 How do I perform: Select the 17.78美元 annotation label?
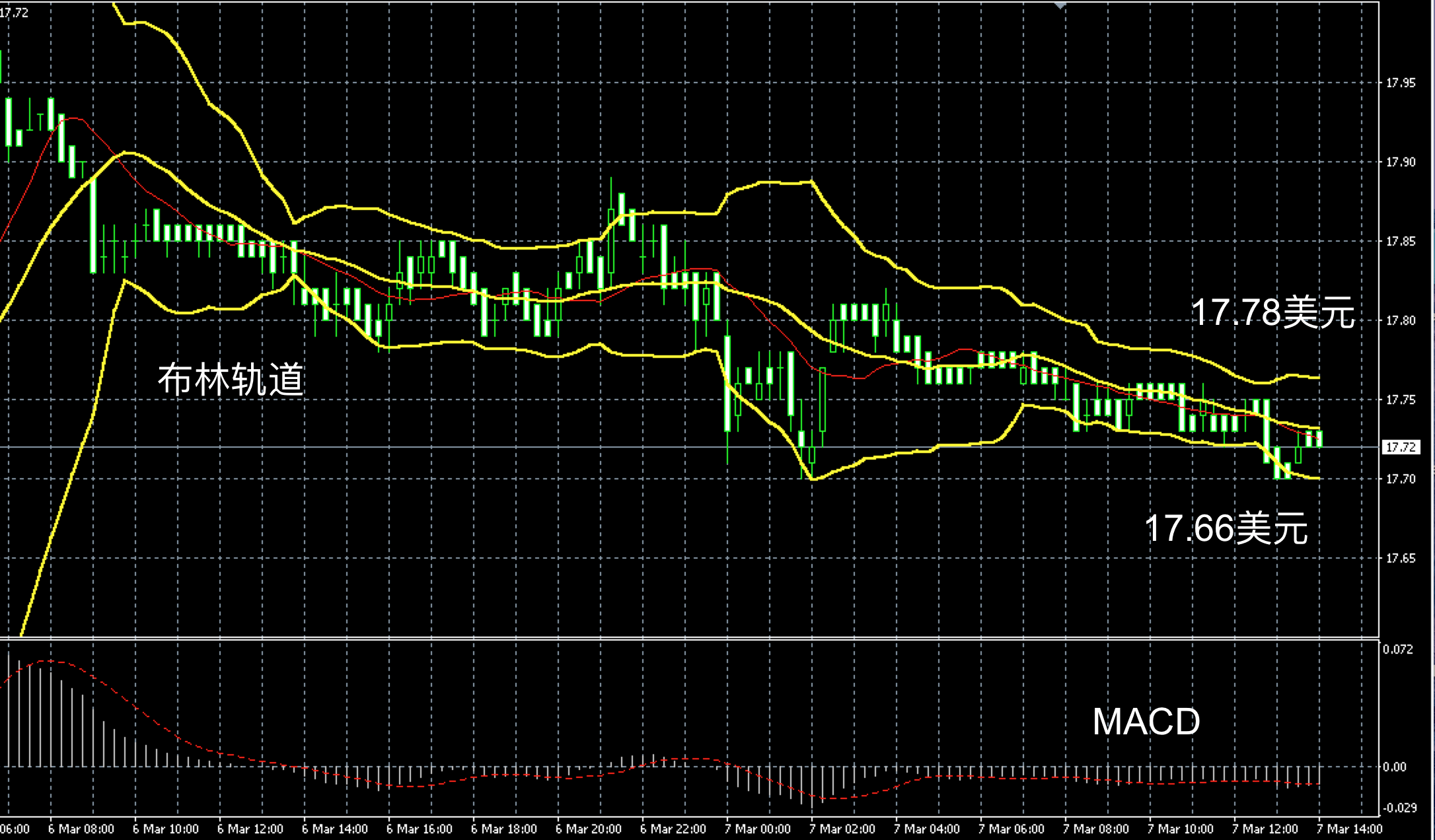click(1272, 312)
